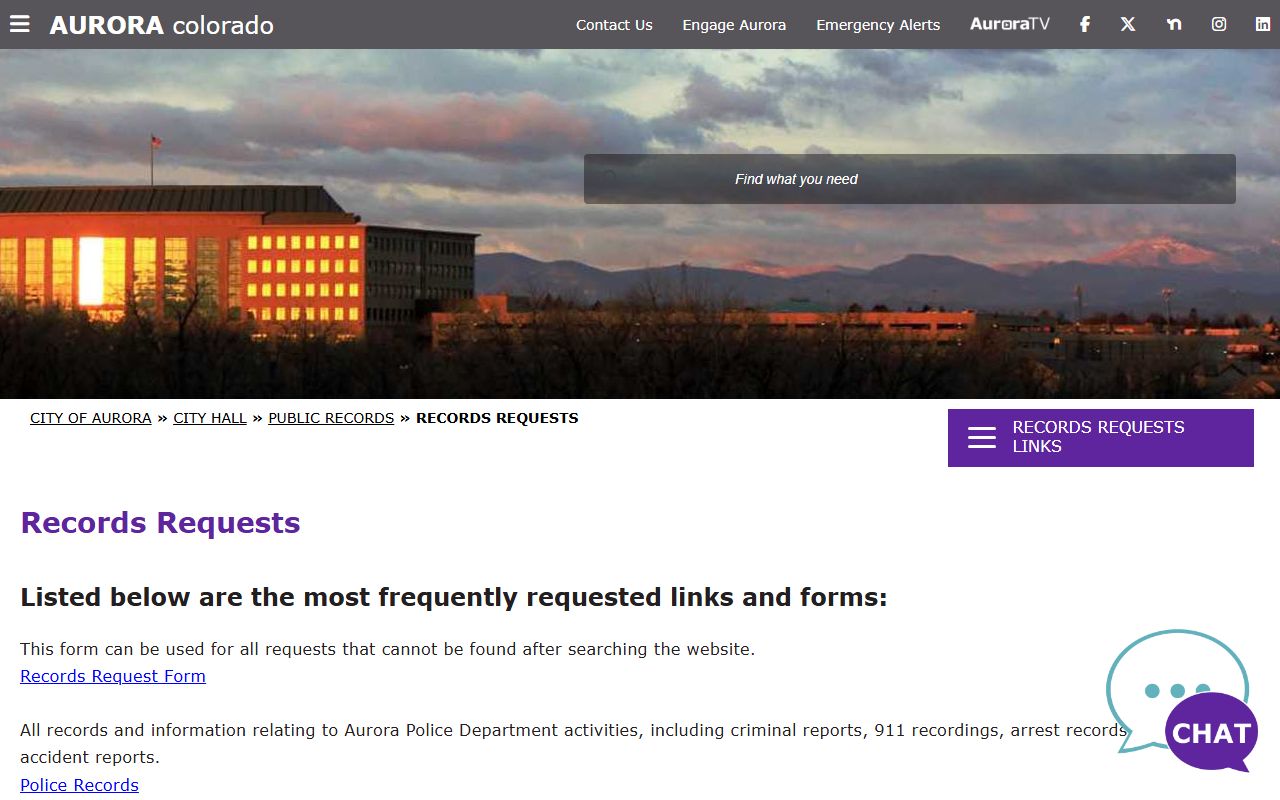The height and width of the screenshot is (800, 1280).
Task: Visit the Facebook page icon
Action: coord(1084,24)
